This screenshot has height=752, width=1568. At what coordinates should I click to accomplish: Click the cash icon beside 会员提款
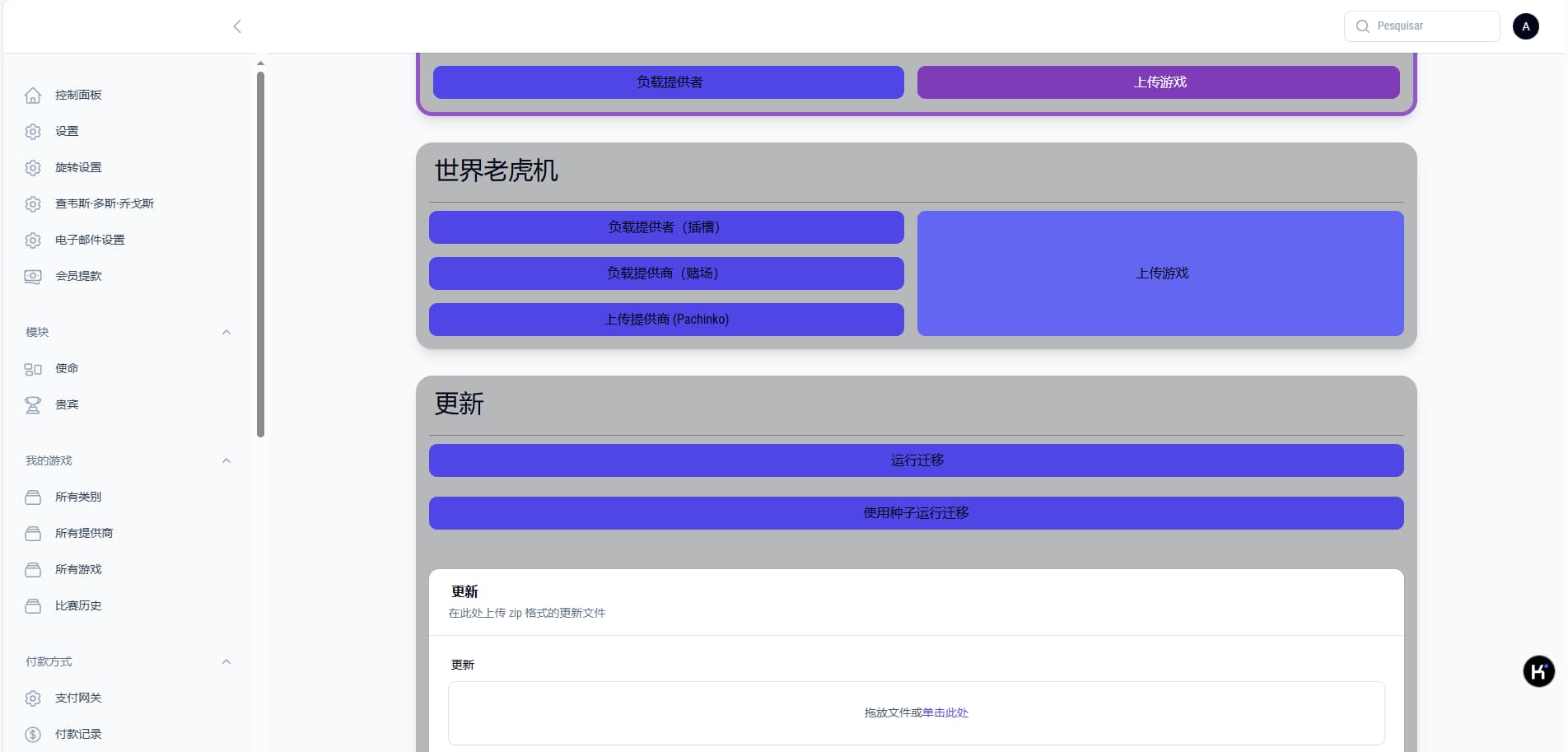33,277
